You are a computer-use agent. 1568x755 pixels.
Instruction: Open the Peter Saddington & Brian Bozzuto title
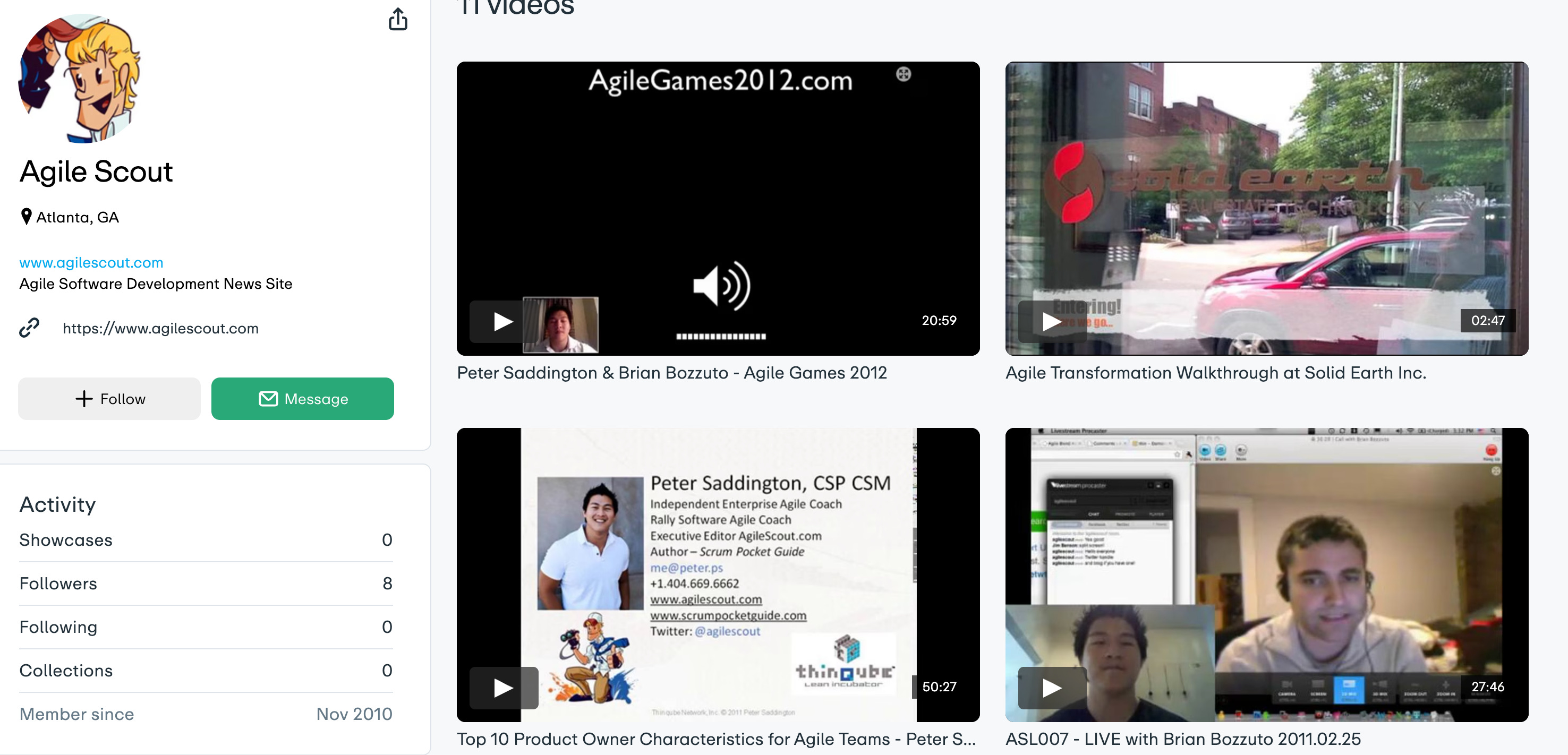[x=672, y=372]
